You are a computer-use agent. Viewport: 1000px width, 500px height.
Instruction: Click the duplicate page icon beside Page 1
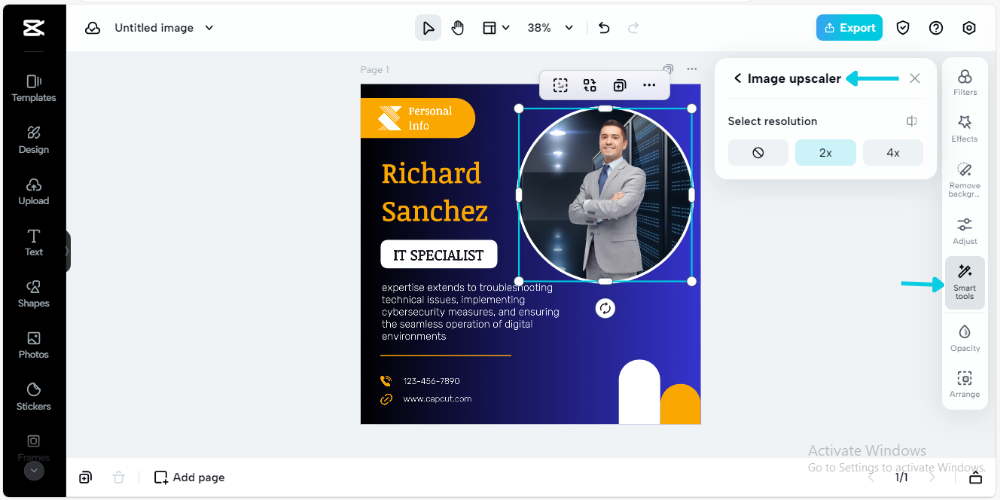click(668, 69)
